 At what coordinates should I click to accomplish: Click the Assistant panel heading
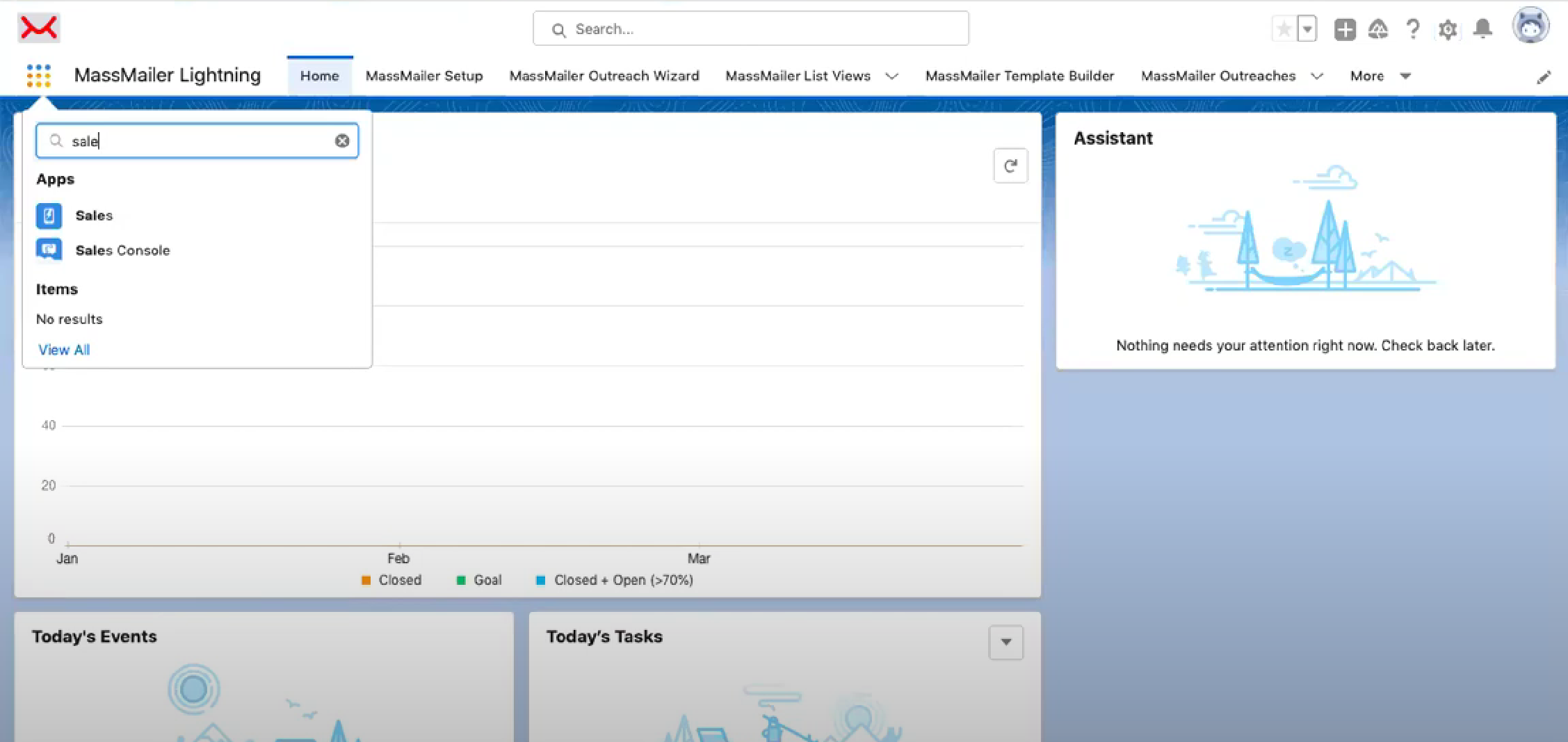(1113, 138)
